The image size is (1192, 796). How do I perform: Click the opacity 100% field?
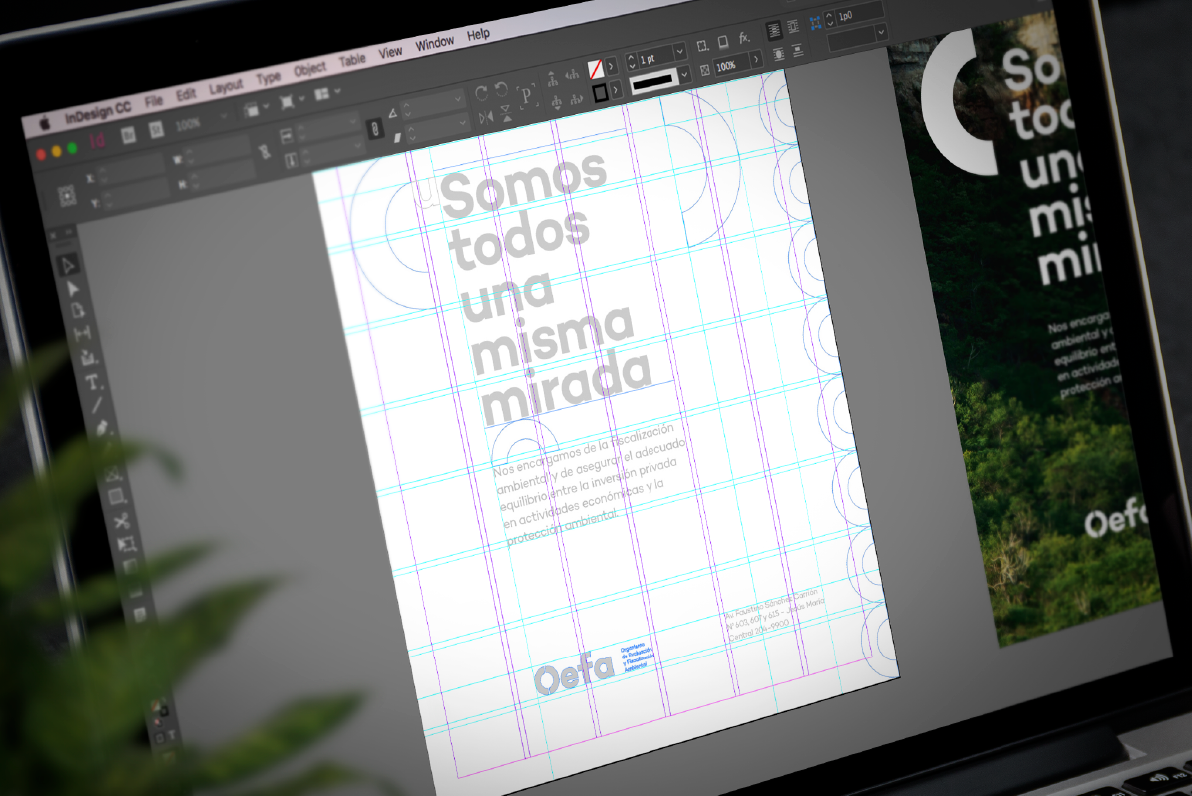coord(731,65)
